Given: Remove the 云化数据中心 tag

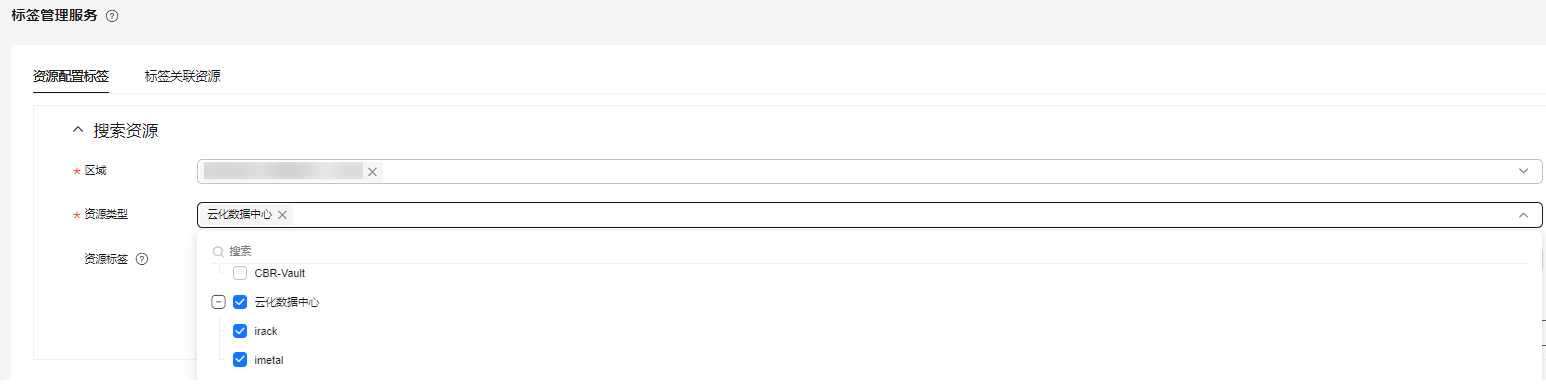Looking at the screenshot, I should pyautogui.click(x=282, y=215).
